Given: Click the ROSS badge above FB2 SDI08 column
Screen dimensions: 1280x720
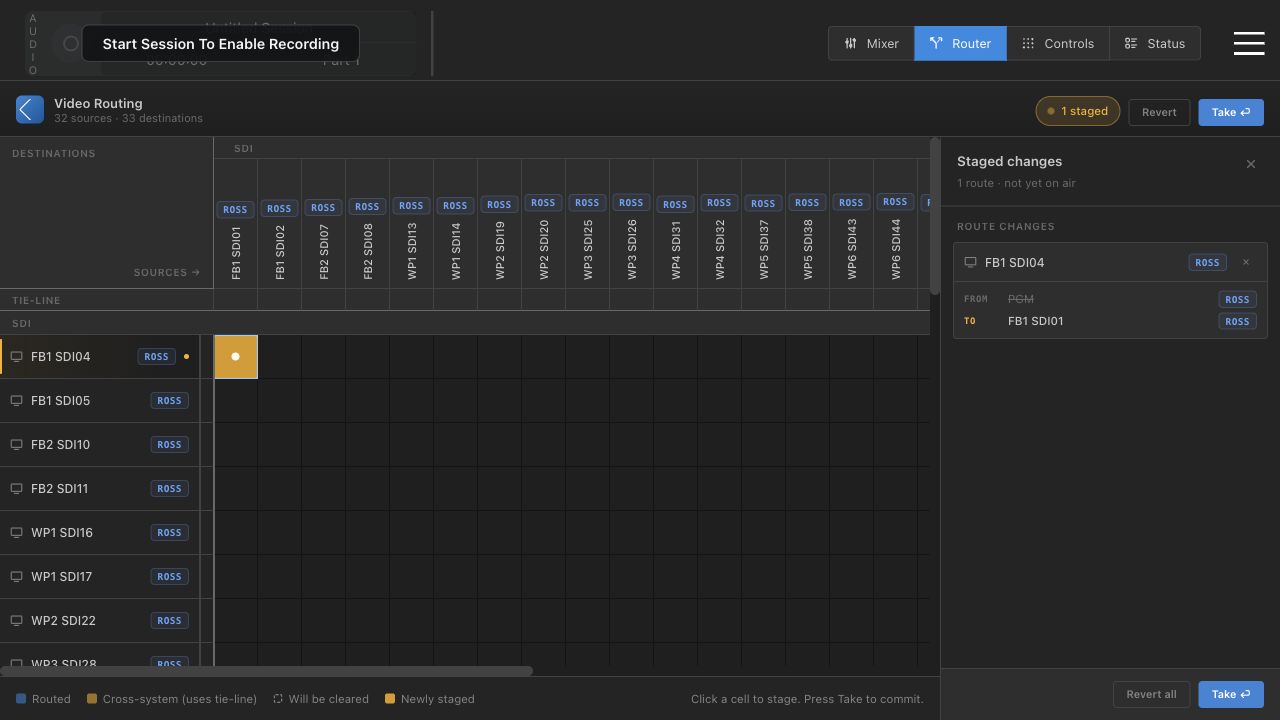Looking at the screenshot, I should (367, 206).
